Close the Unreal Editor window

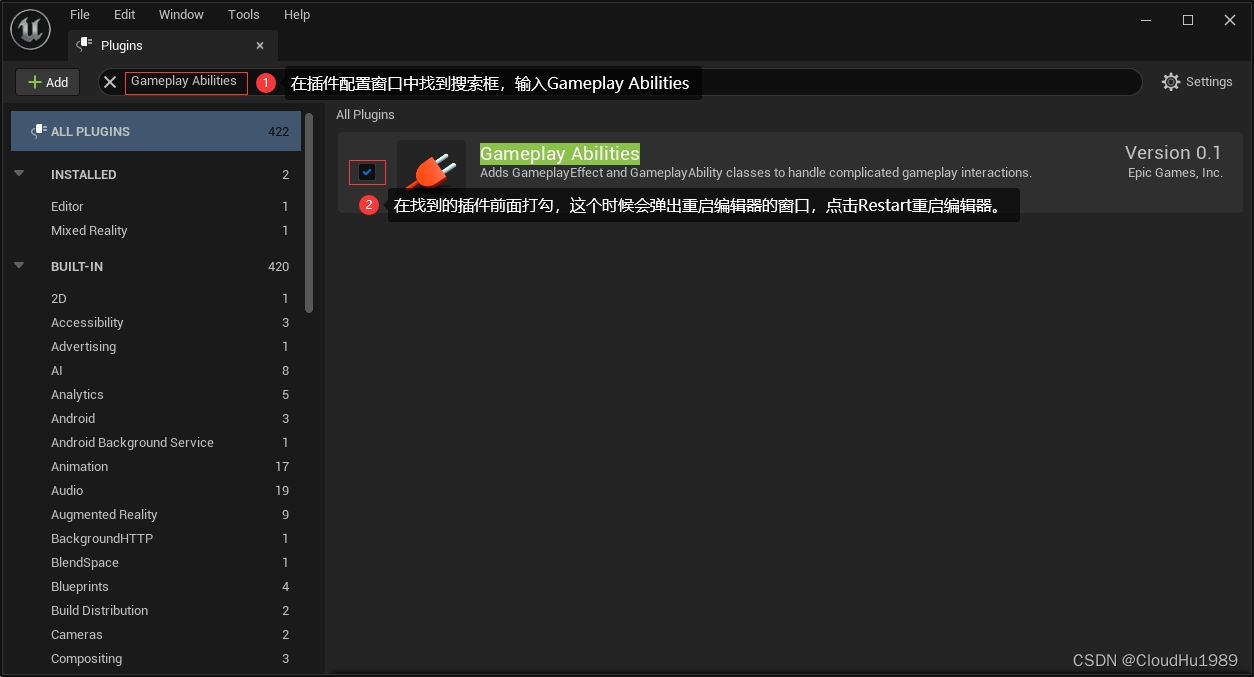[x=1230, y=19]
